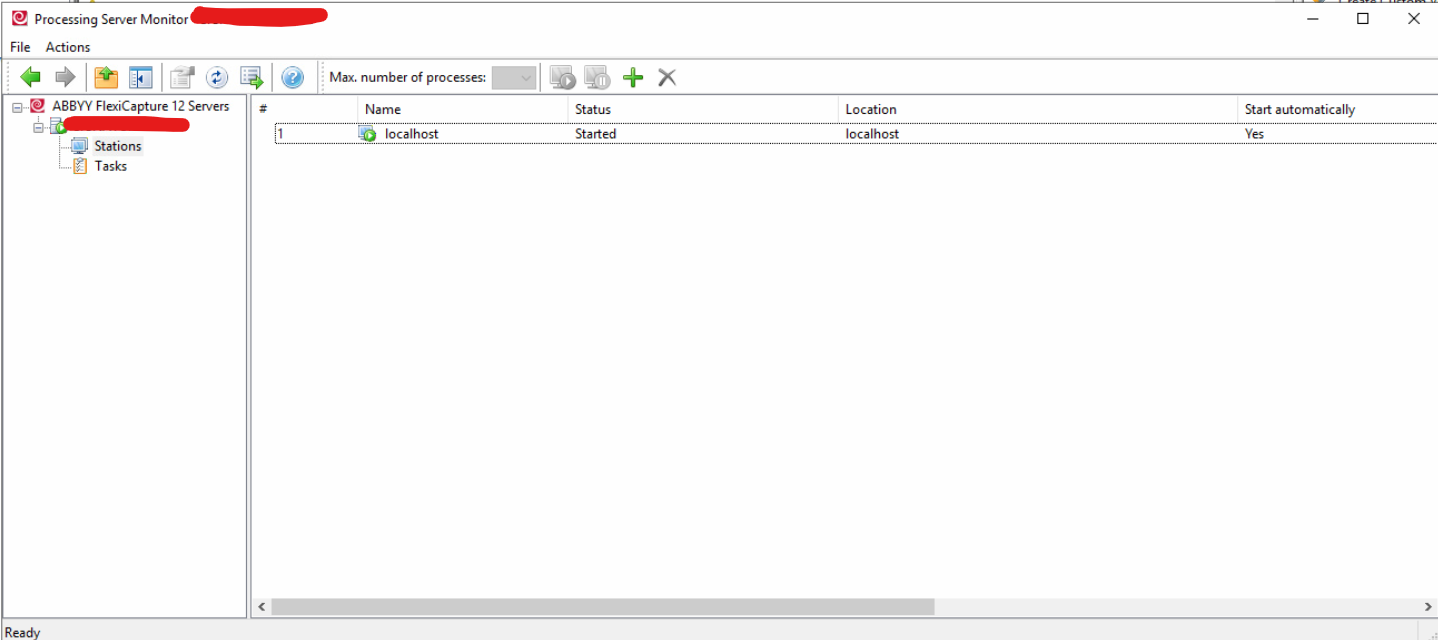The image size is (1438, 640).
Task: Go forward with the gray right arrow
Action: (x=65, y=77)
